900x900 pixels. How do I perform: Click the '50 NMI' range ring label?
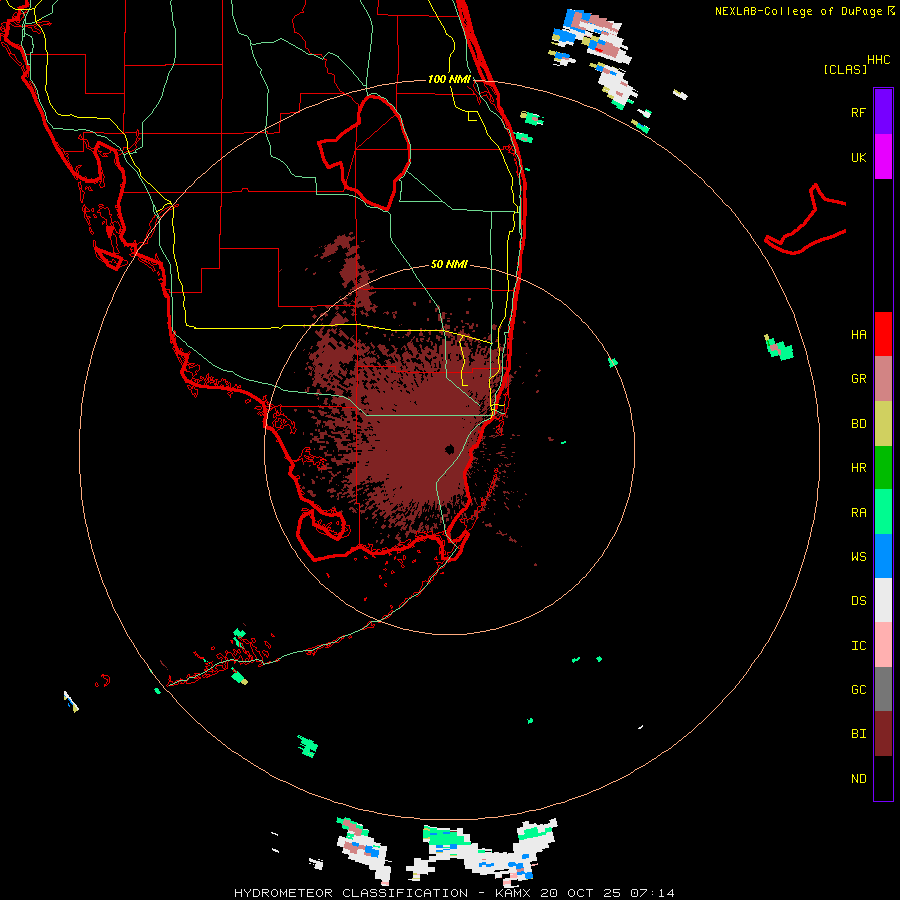(449, 264)
